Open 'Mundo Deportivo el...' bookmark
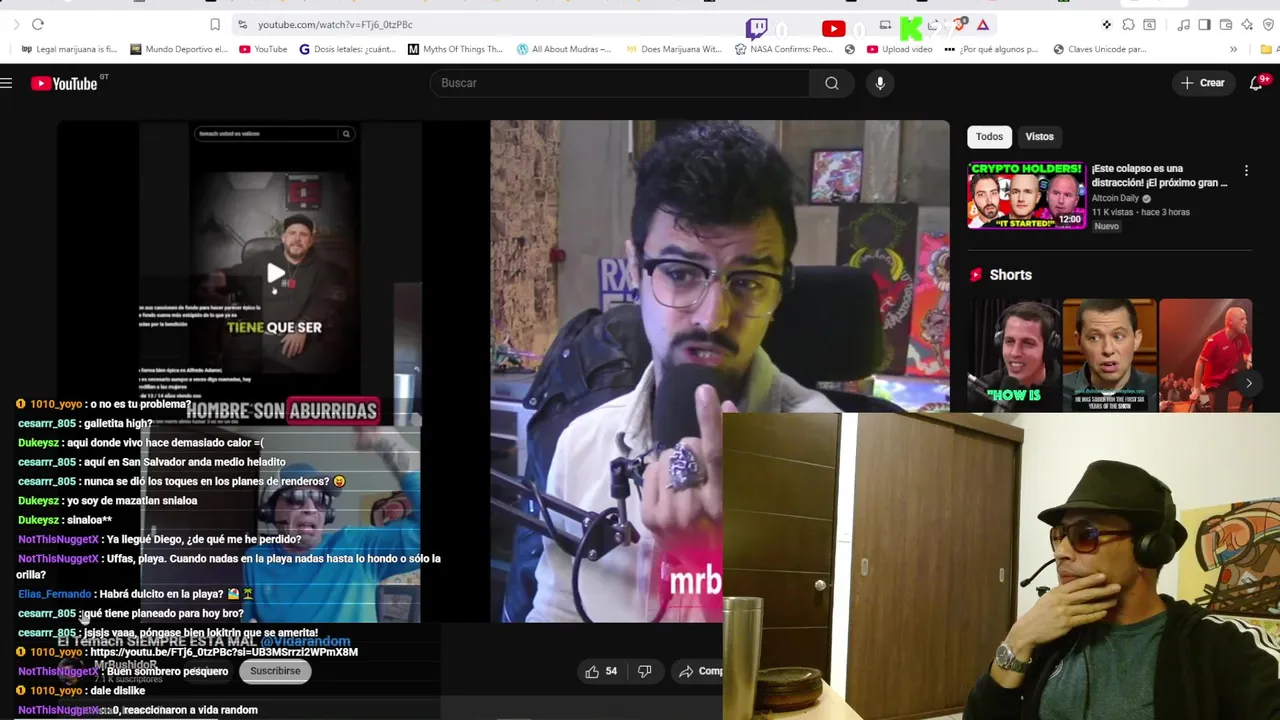 pos(179,49)
